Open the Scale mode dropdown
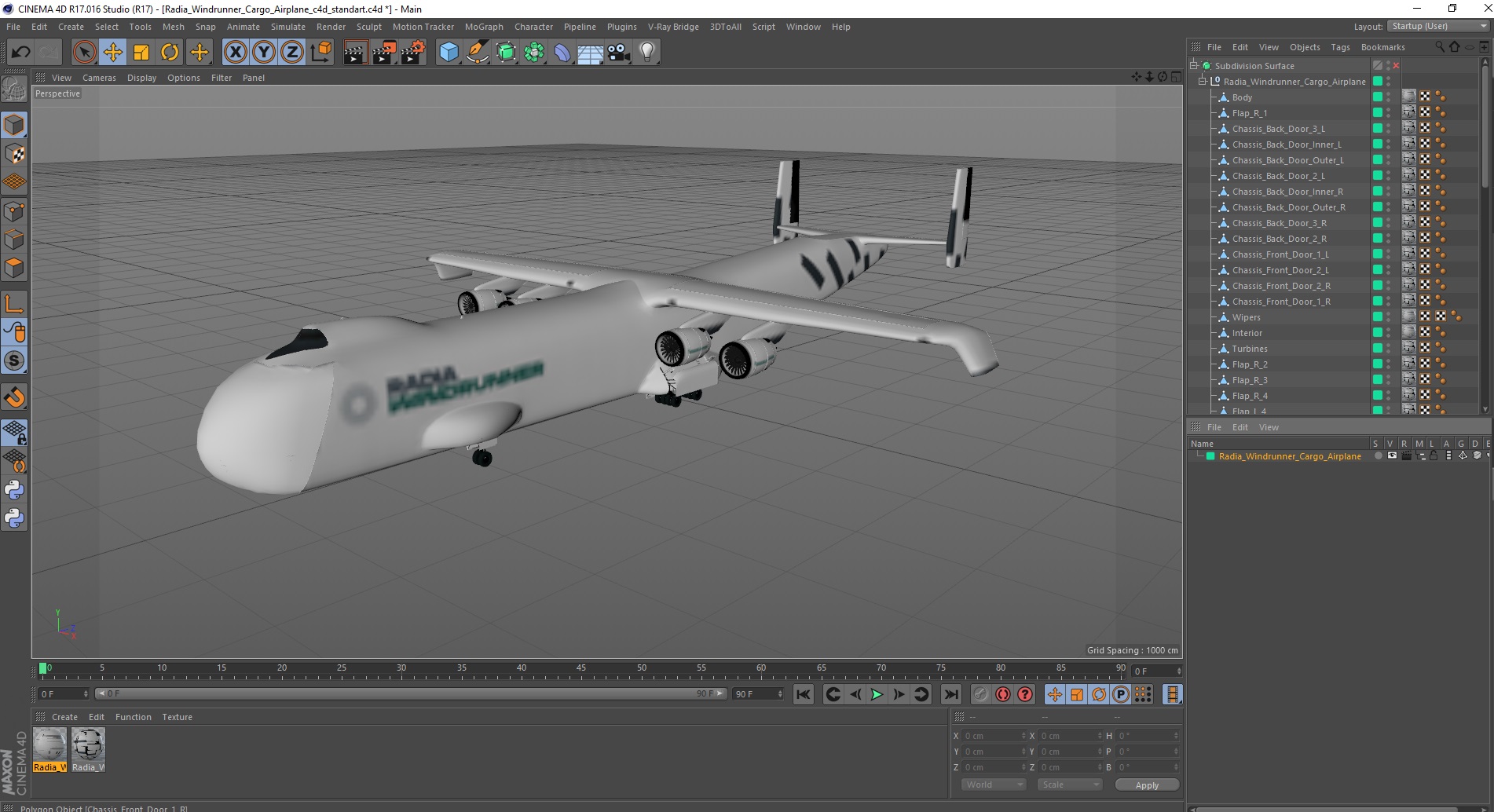 pyautogui.click(x=1070, y=785)
